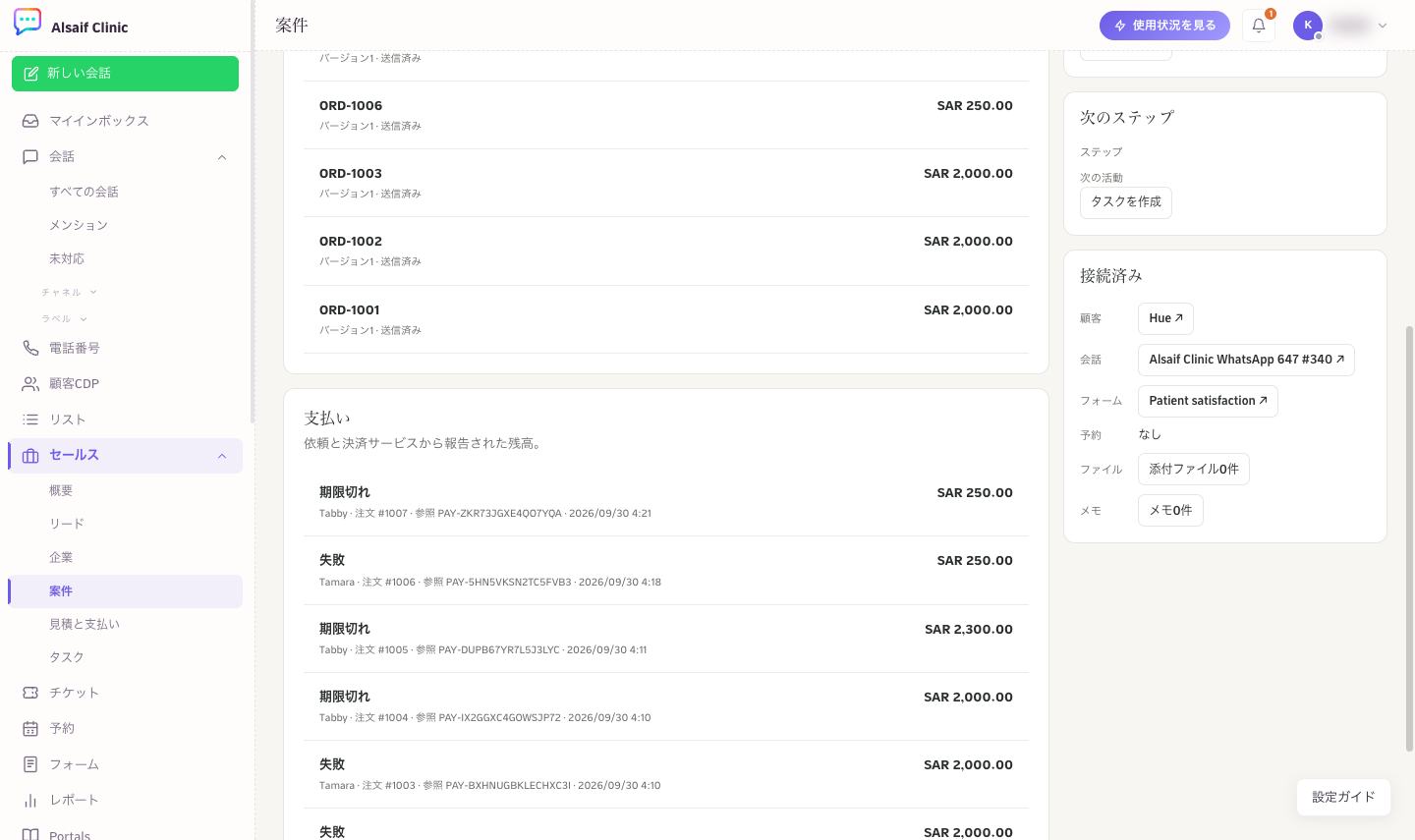Open the Patient satisfaction form link
Image resolution: width=1415 pixels, height=840 pixels.
(x=1208, y=401)
